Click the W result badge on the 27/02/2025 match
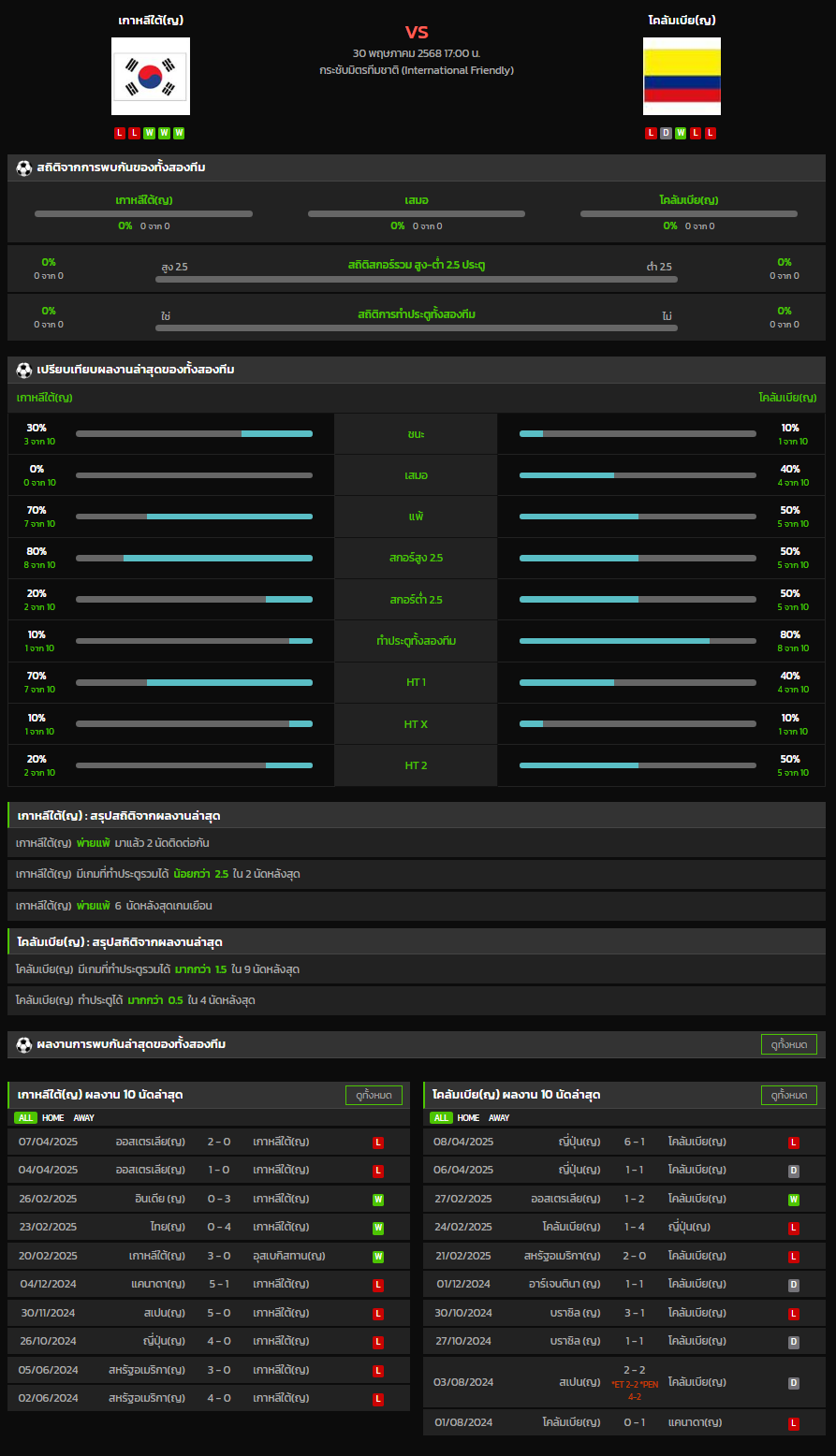This screenshot has height=1456, width=836. coord(794,1200)
